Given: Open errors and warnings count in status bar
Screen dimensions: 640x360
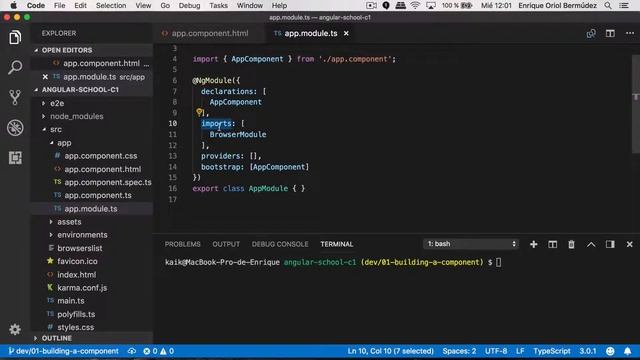Looking at the screenshot, I should tap(158, 351).
